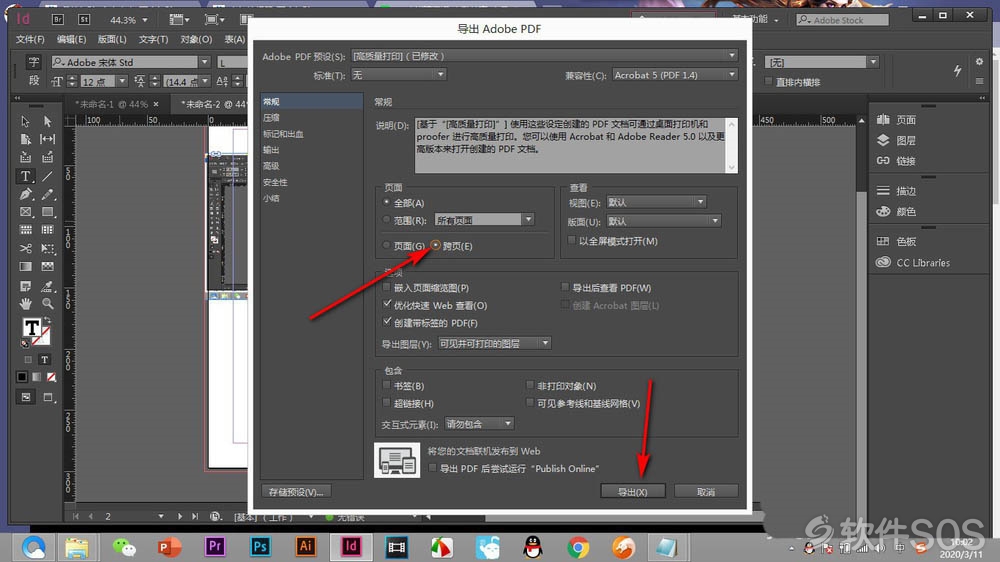Select the Pen tool
1000x562 pixels.
tap(25, 194)
